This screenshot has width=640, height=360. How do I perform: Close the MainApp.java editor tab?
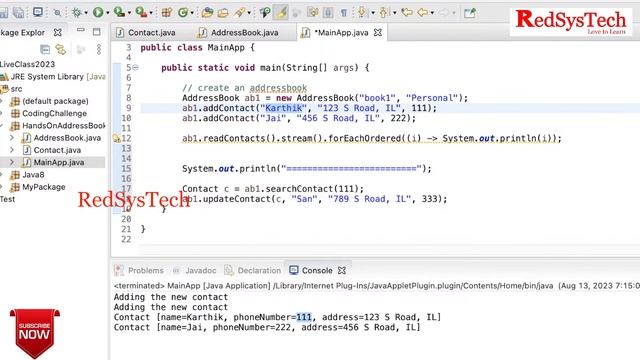pyautogui.click(x=378, y=33)
